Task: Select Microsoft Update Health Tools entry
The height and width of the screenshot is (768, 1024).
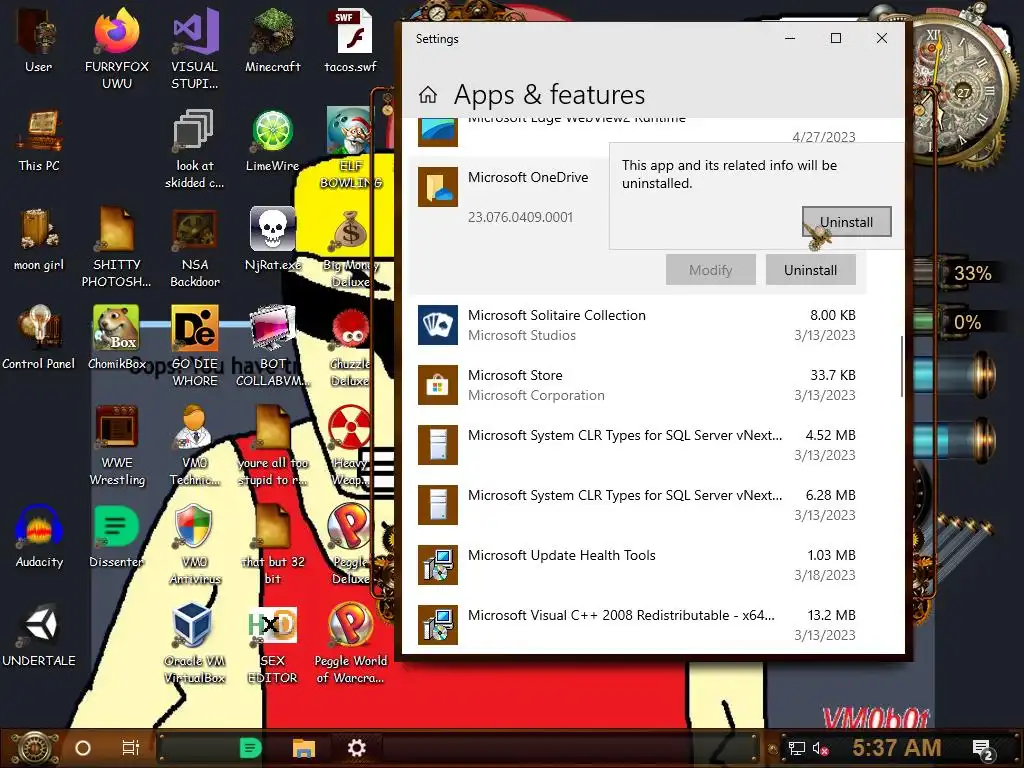Action: click(x=637, y=566)
